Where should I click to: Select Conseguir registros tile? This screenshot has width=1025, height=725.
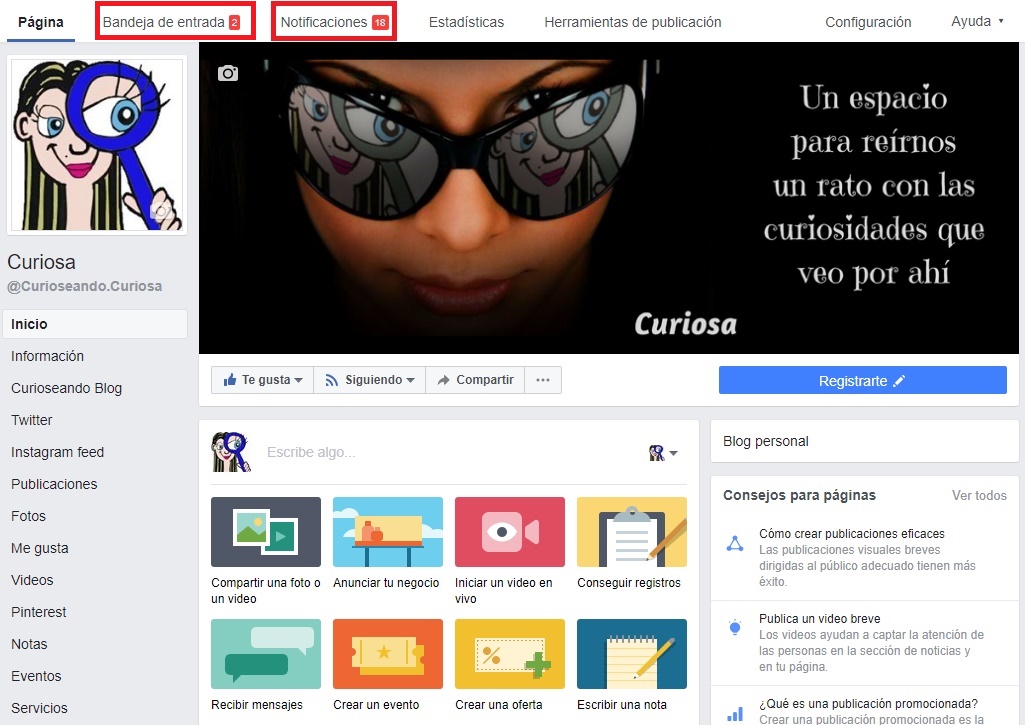tap(631, 543)
